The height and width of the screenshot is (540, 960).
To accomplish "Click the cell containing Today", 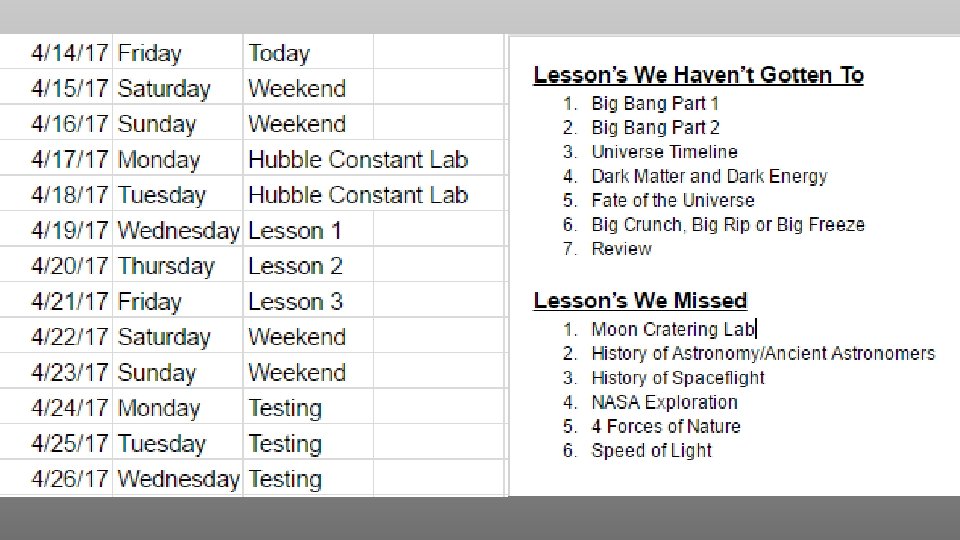I will point(279,53).
